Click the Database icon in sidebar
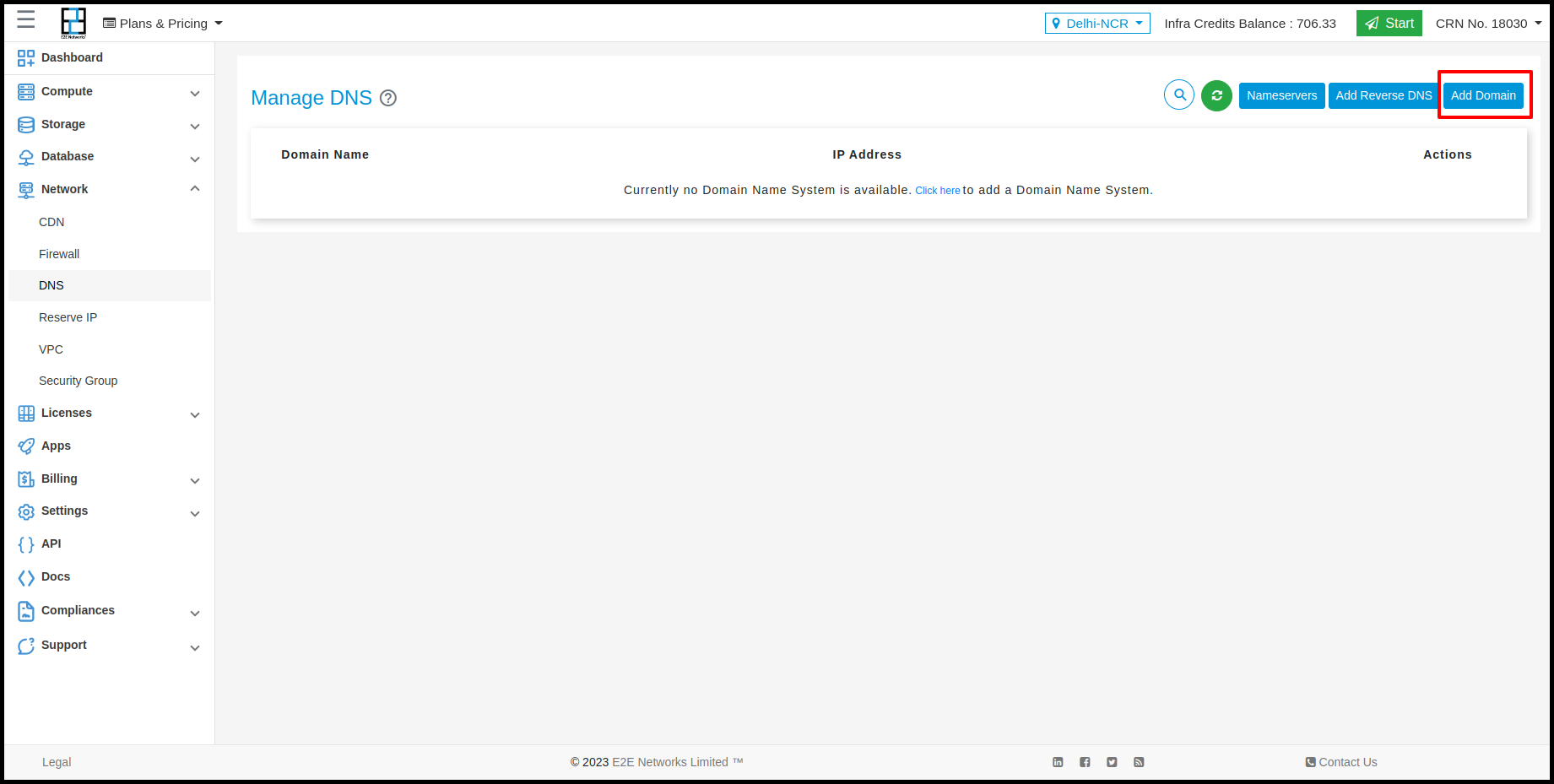Screen dimensions: 1554x784 tap(26, 157)
